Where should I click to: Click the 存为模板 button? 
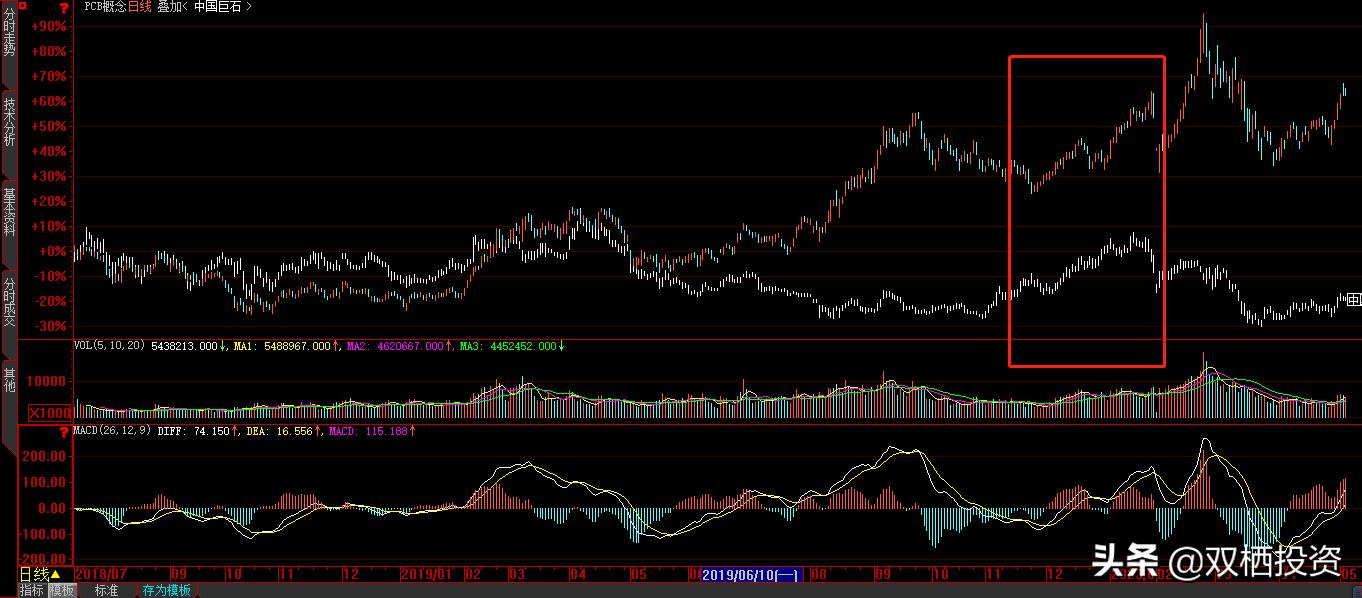[x=166, y=591]
